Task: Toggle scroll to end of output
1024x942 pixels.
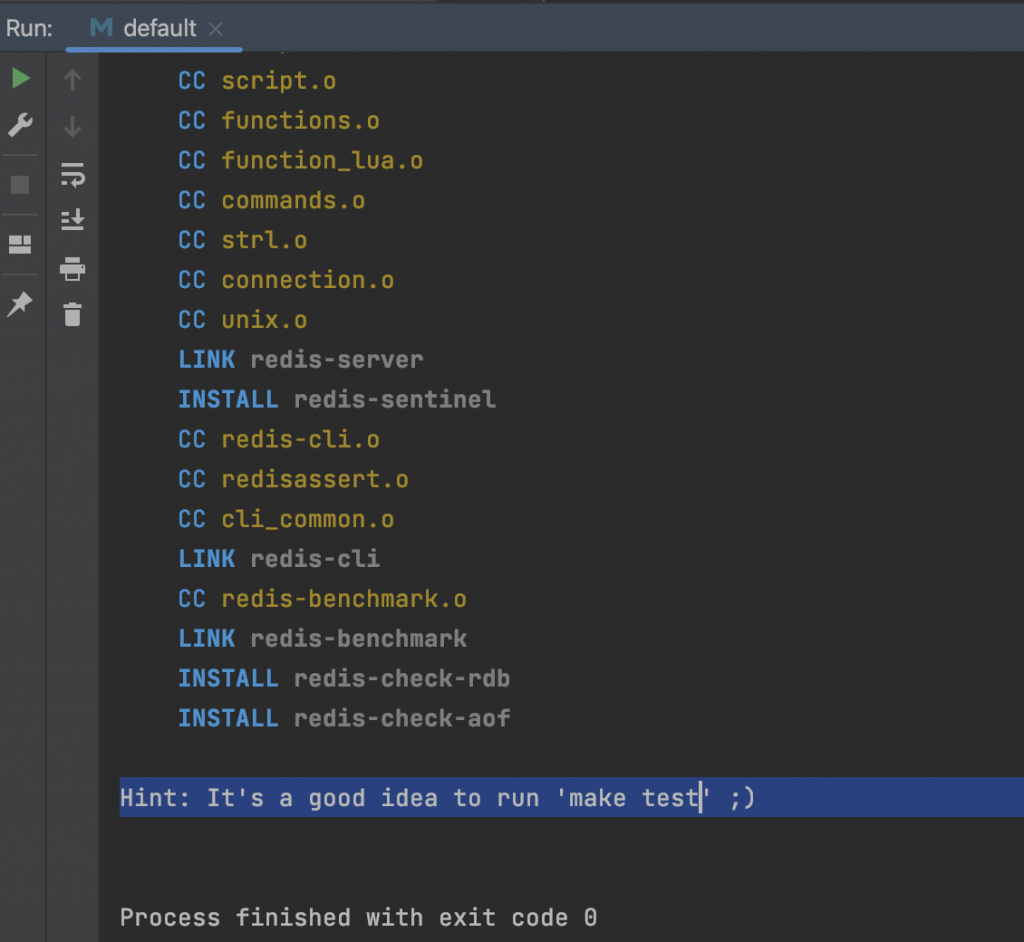Action: [x=72, y=220]
